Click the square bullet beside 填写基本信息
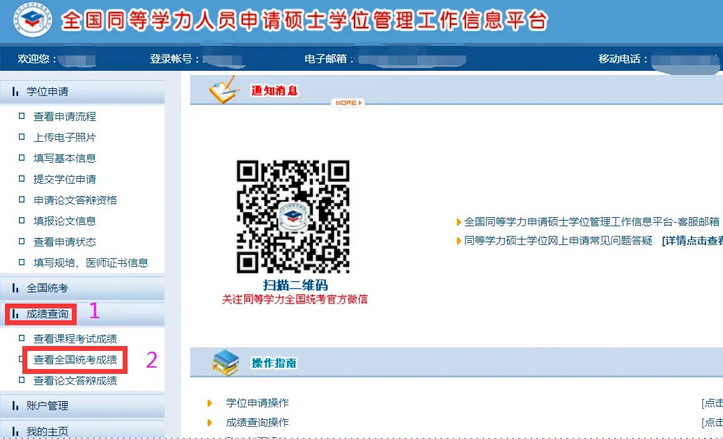Viewport: 723px width, 439px height. click(22, 158)
